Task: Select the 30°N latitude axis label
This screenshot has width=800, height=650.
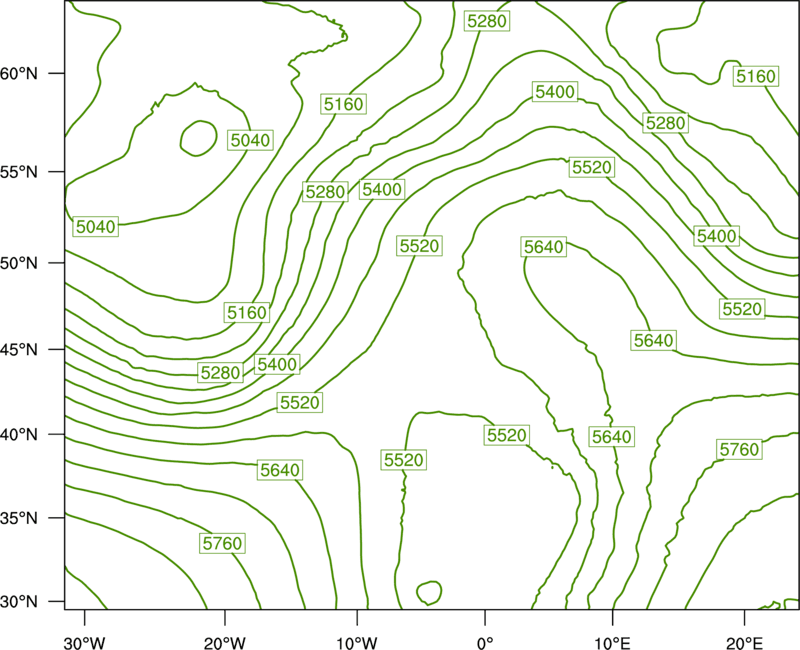Action: [19, 602]
